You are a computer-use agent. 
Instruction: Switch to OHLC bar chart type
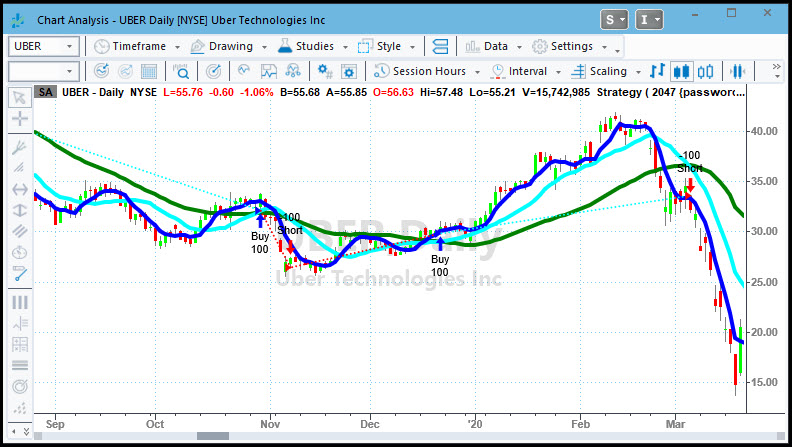point(657,71)
